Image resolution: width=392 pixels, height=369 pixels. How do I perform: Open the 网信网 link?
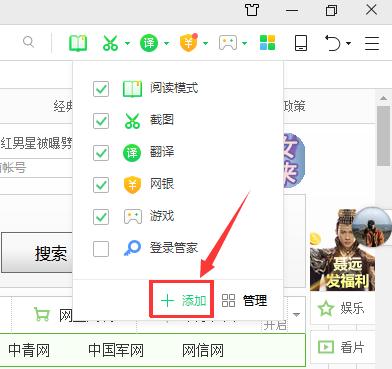pos(203,350)
